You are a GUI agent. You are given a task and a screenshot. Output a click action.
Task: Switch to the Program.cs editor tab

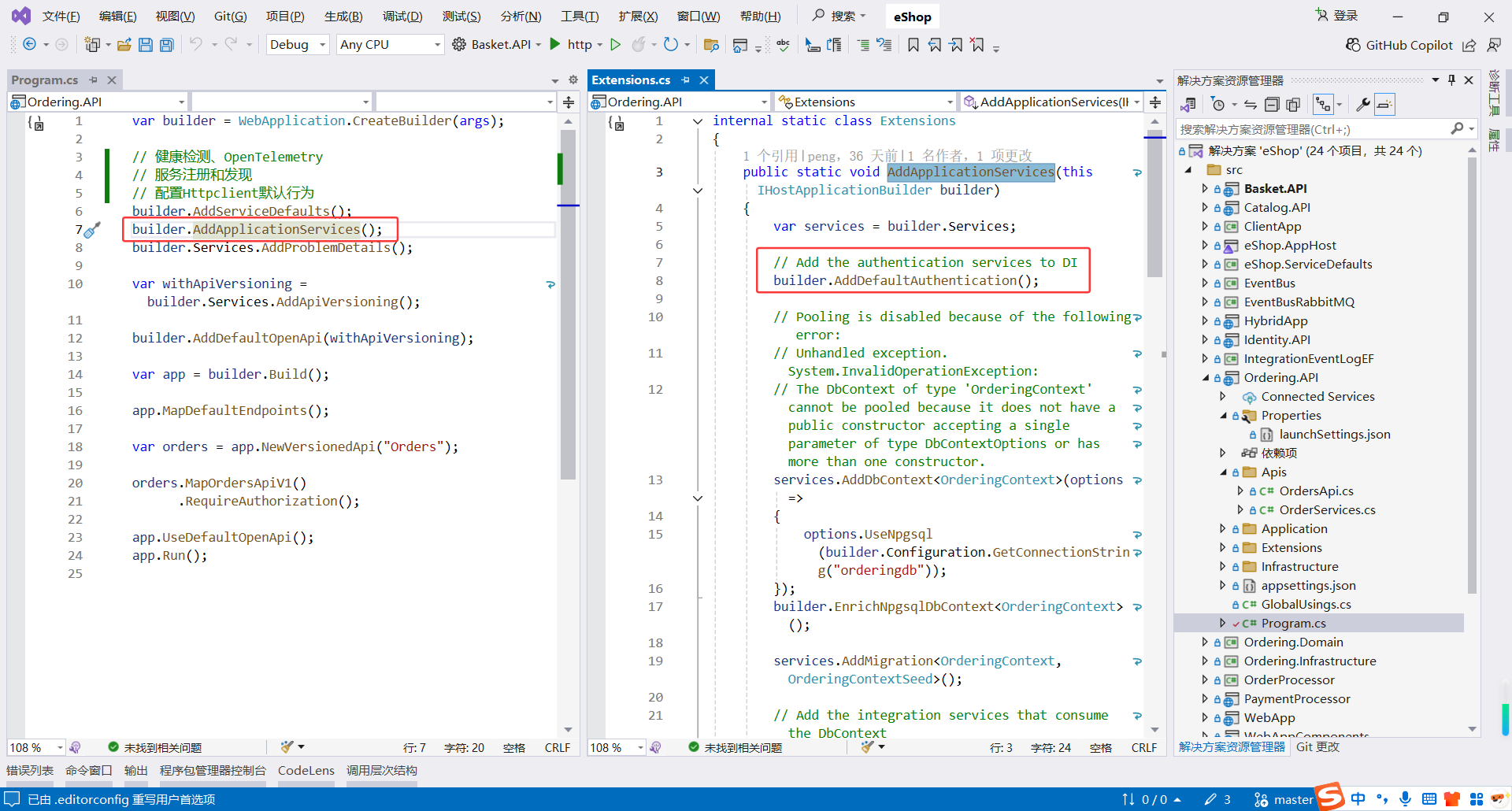coord(45,80)
